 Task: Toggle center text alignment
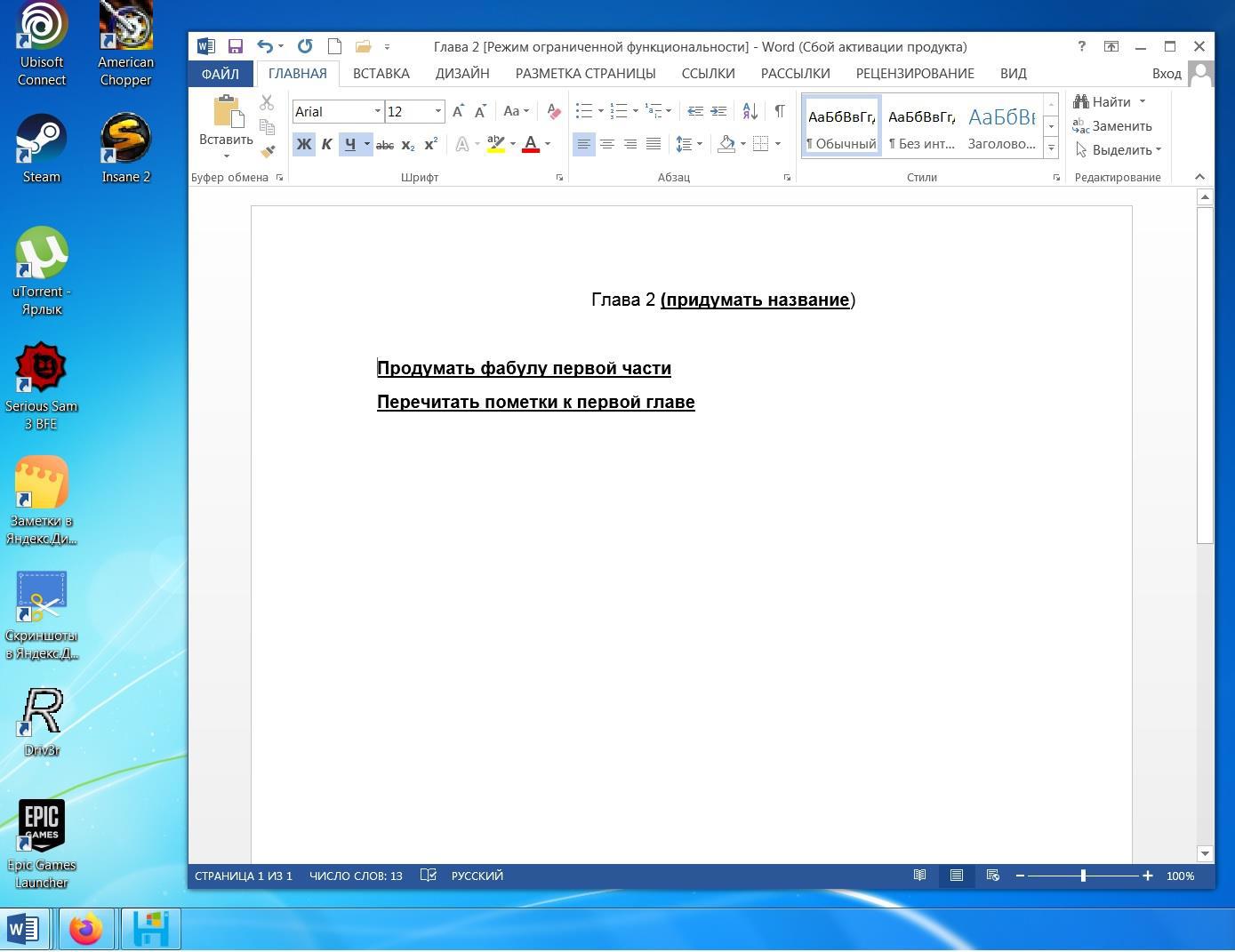point(606,144)
